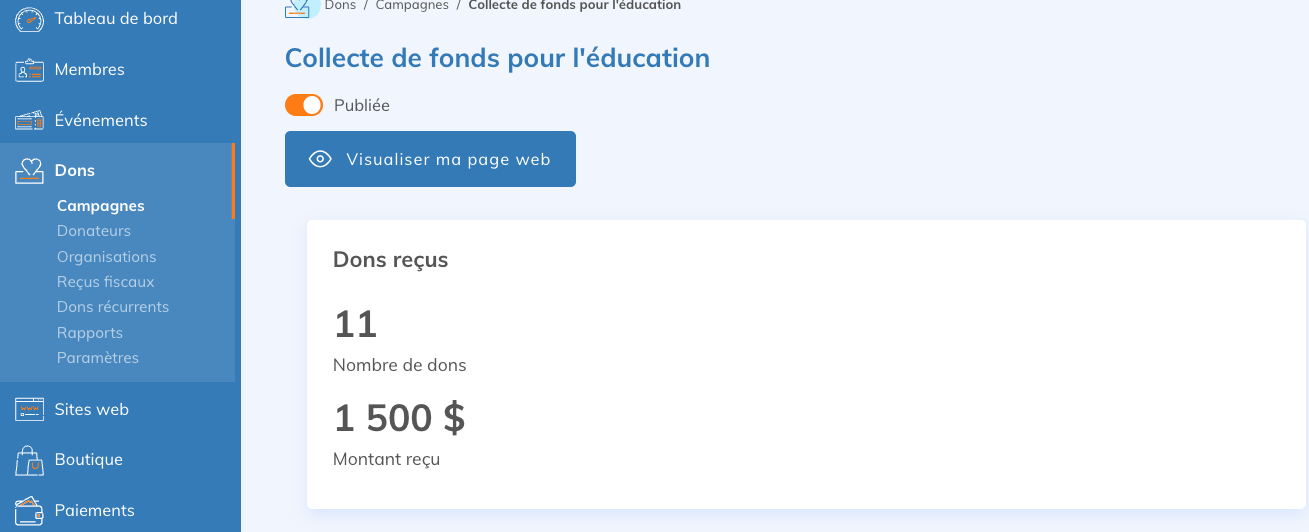1309x532 pixels.
Task: Open the Donateurs submenu item
Action: click(x=94, y=231)
